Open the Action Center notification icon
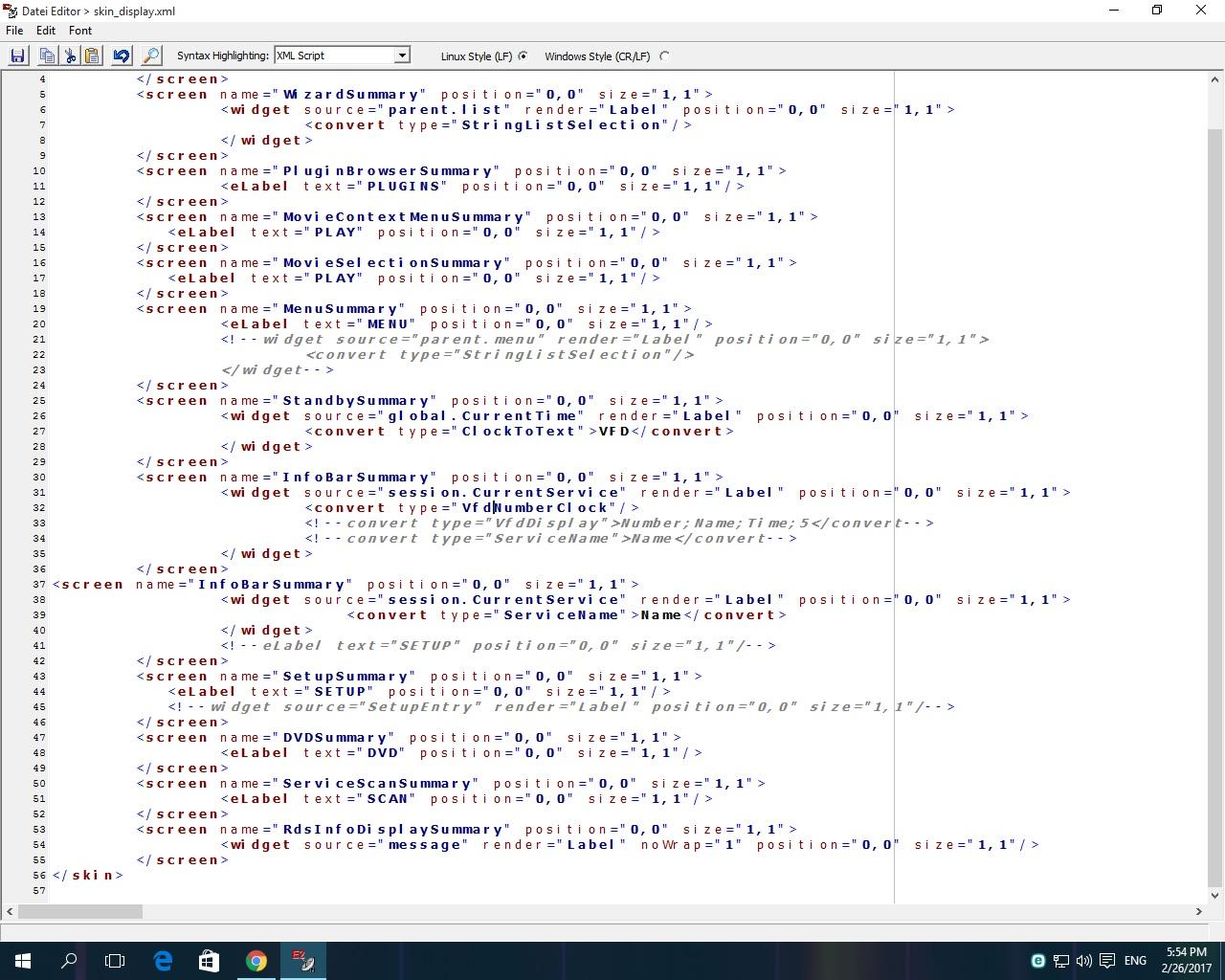Viewport: 1225px width, 980px height. point(1107,961)
